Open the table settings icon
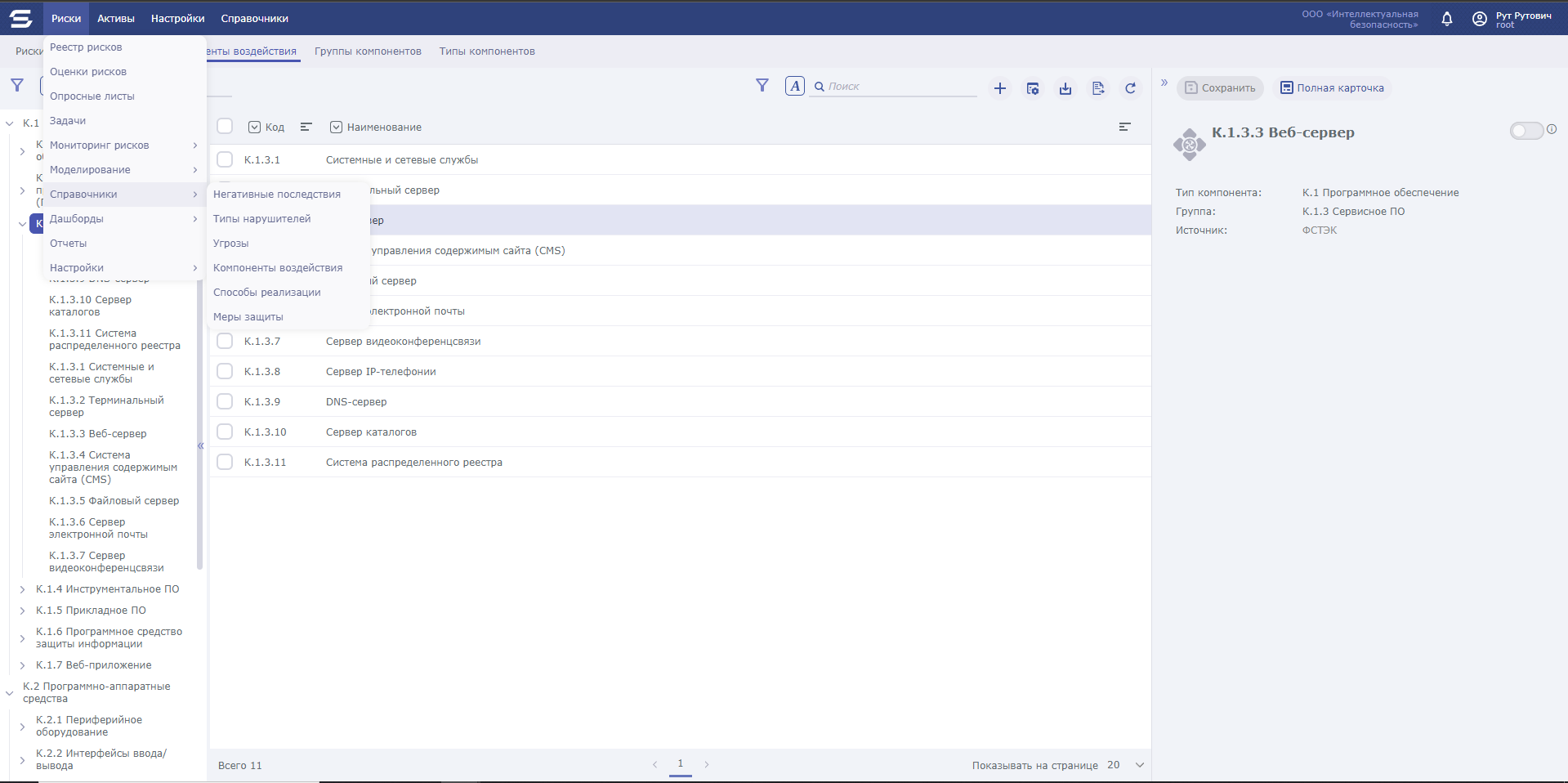This screenshot has height=783, width=1568. (x=1033, y=88)
